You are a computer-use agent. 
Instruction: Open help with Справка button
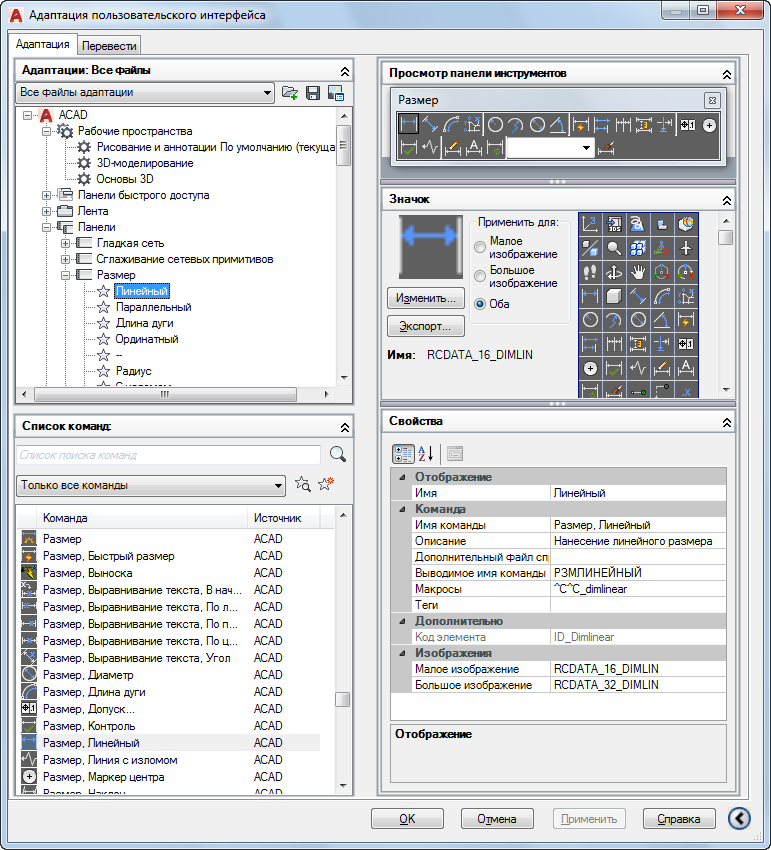(x=679, y=819)
